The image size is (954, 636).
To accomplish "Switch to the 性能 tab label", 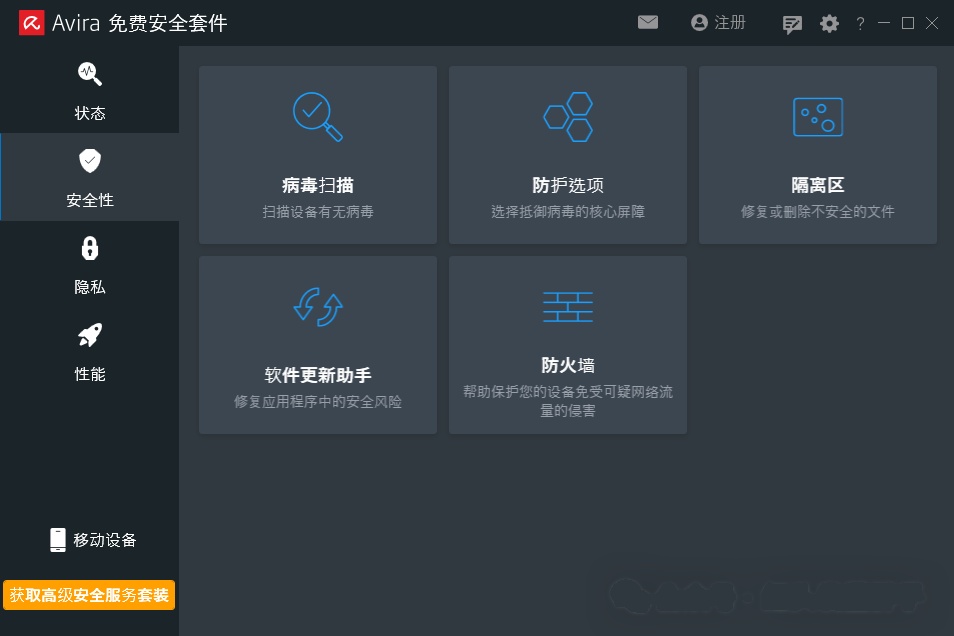I will 90,374.
